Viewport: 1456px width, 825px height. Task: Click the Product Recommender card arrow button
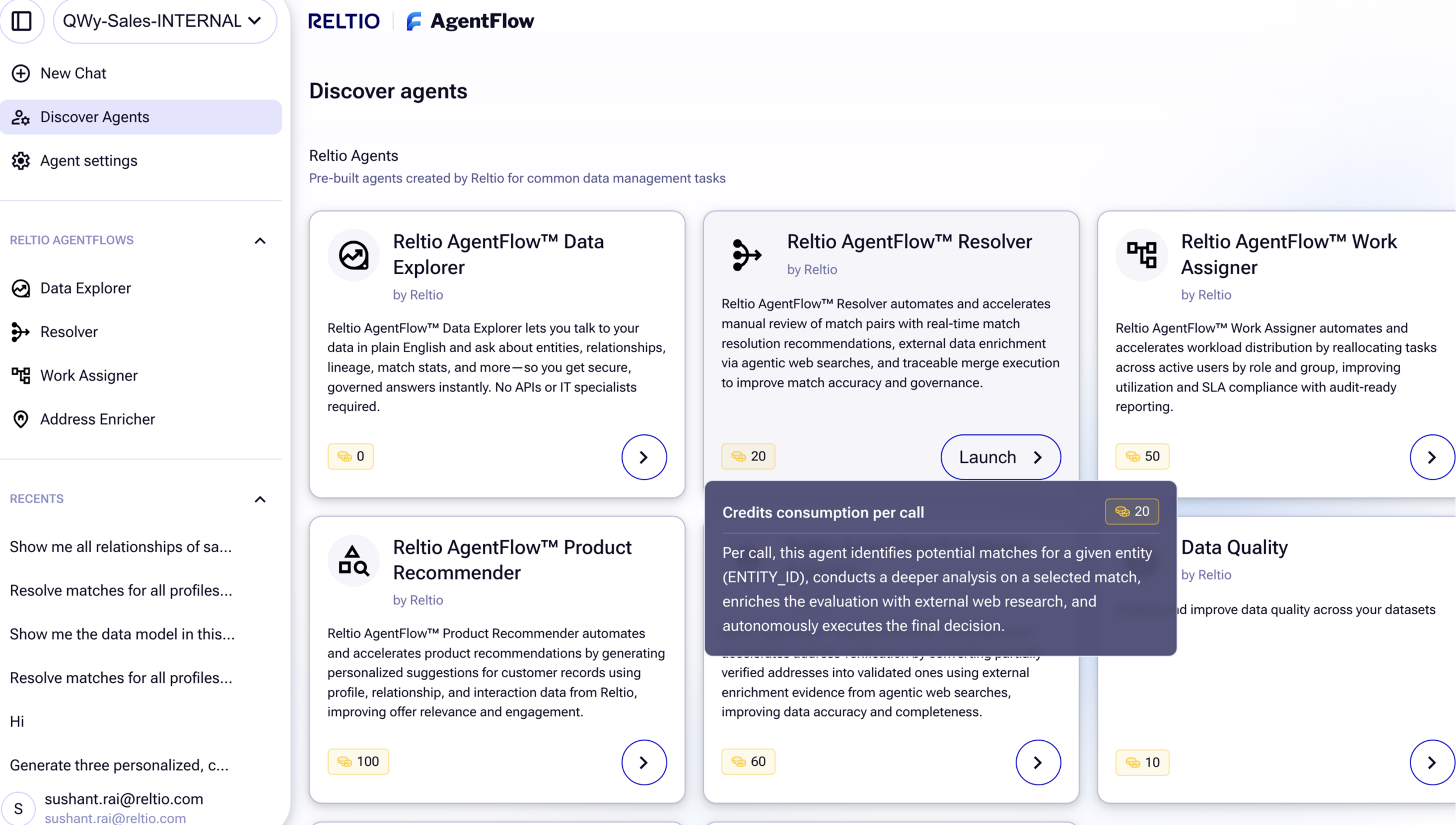tap(643, 762)
